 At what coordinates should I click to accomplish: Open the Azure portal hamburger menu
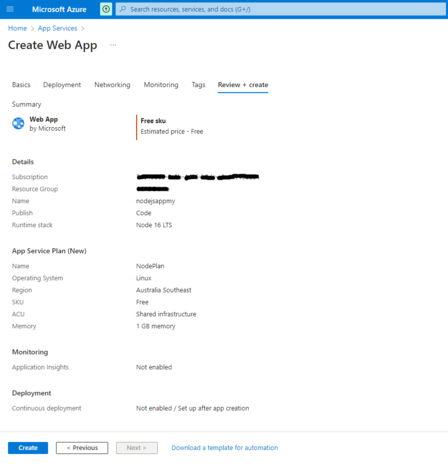click(x=10, y=9)
